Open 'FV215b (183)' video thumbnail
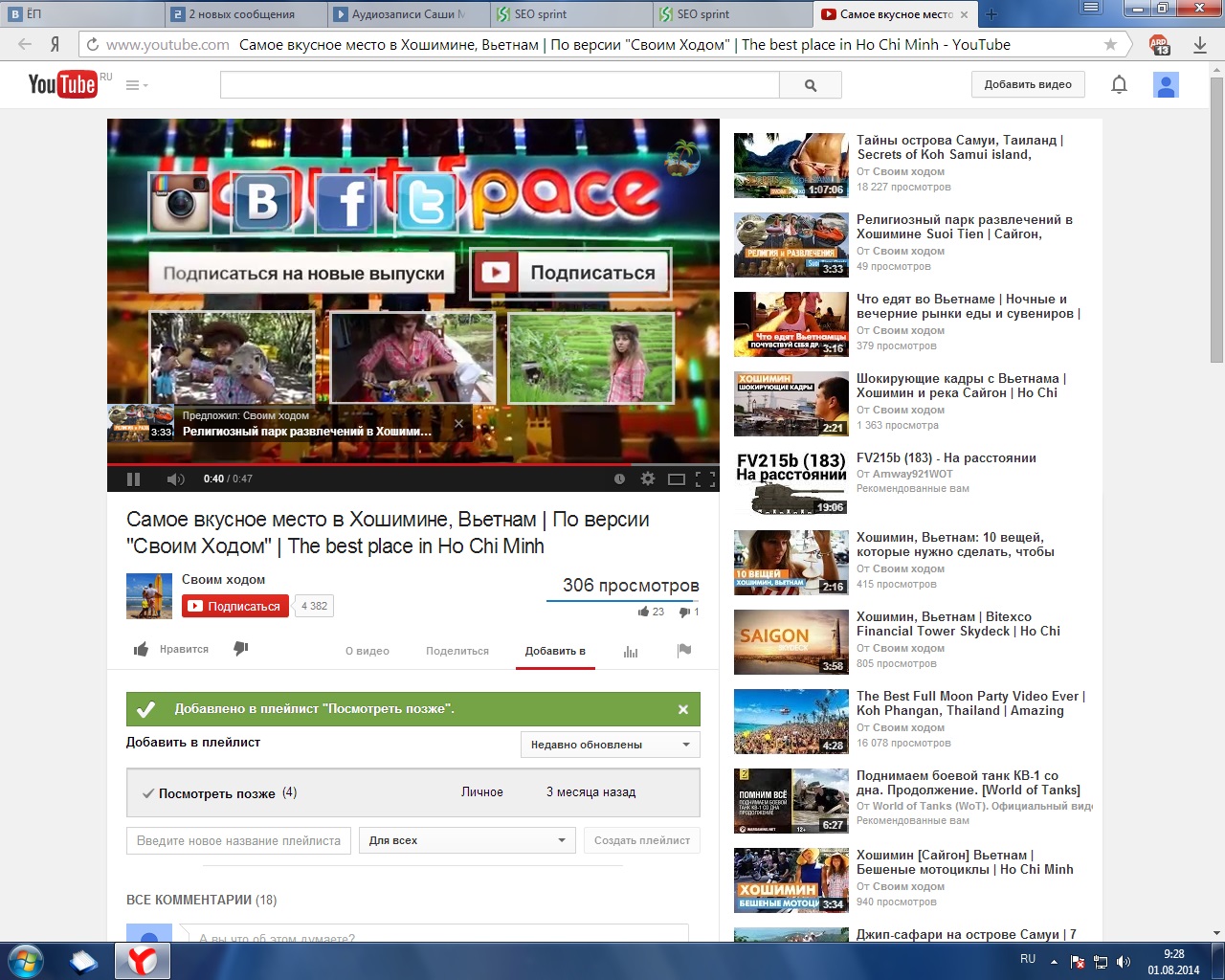Screen dimensions: 1225x980 pos(791,483)
